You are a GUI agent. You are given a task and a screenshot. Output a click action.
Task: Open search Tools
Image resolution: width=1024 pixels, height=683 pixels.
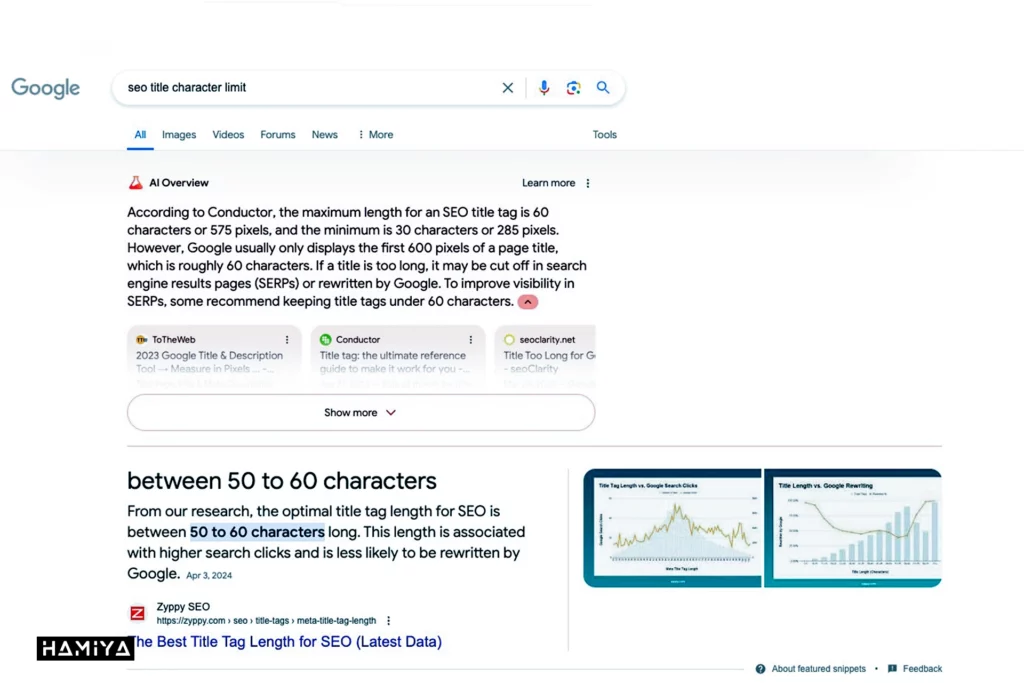[x=604, y=135]
